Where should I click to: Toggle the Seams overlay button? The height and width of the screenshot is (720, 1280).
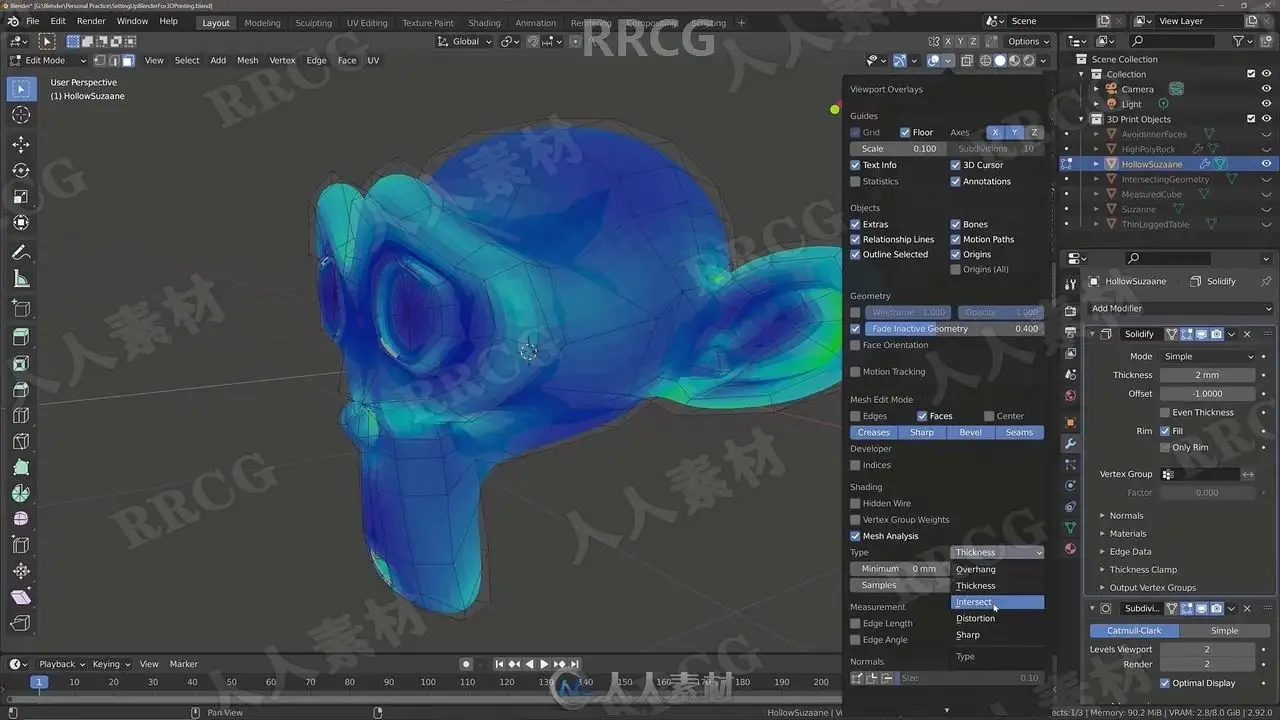point(1019,432)
